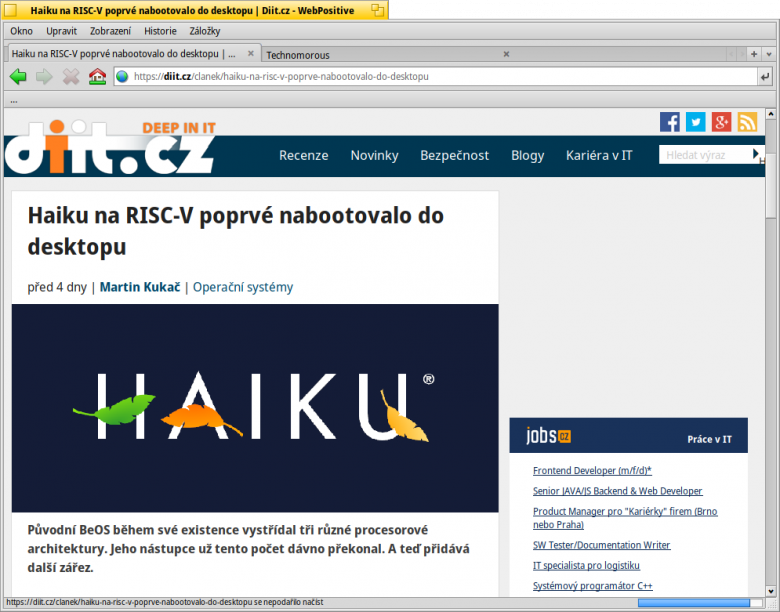
Task: Open the Kariéra v IT section
Action: 599,155
